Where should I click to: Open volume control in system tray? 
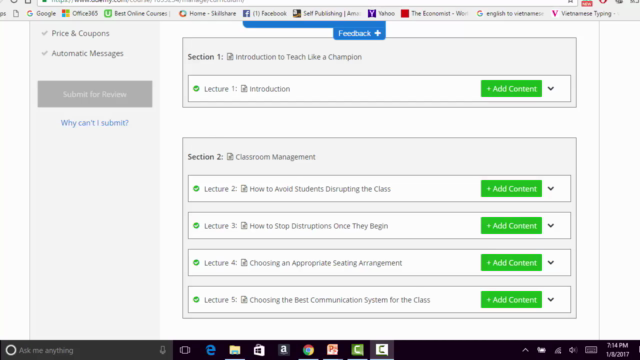coord(573,350)
